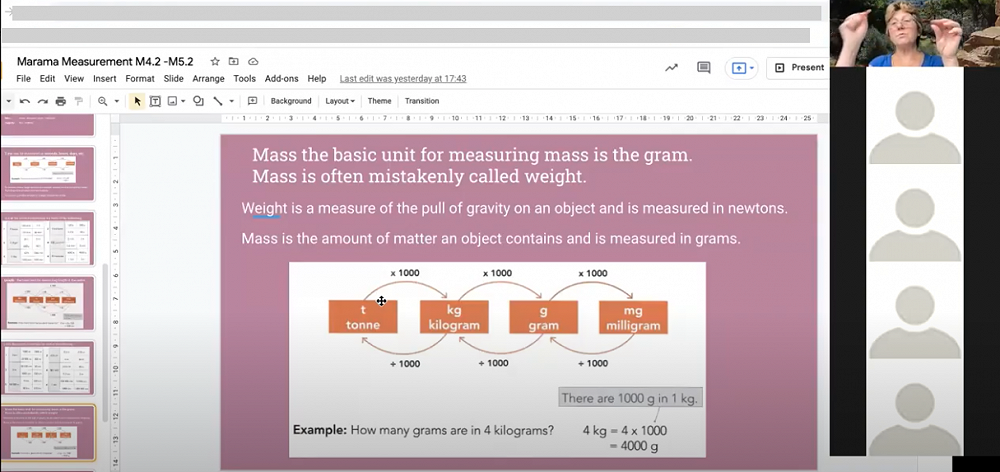Click the Add comment icon in toolbar
This screenshot has height=472, width=1000.
(x=252, y=101)
